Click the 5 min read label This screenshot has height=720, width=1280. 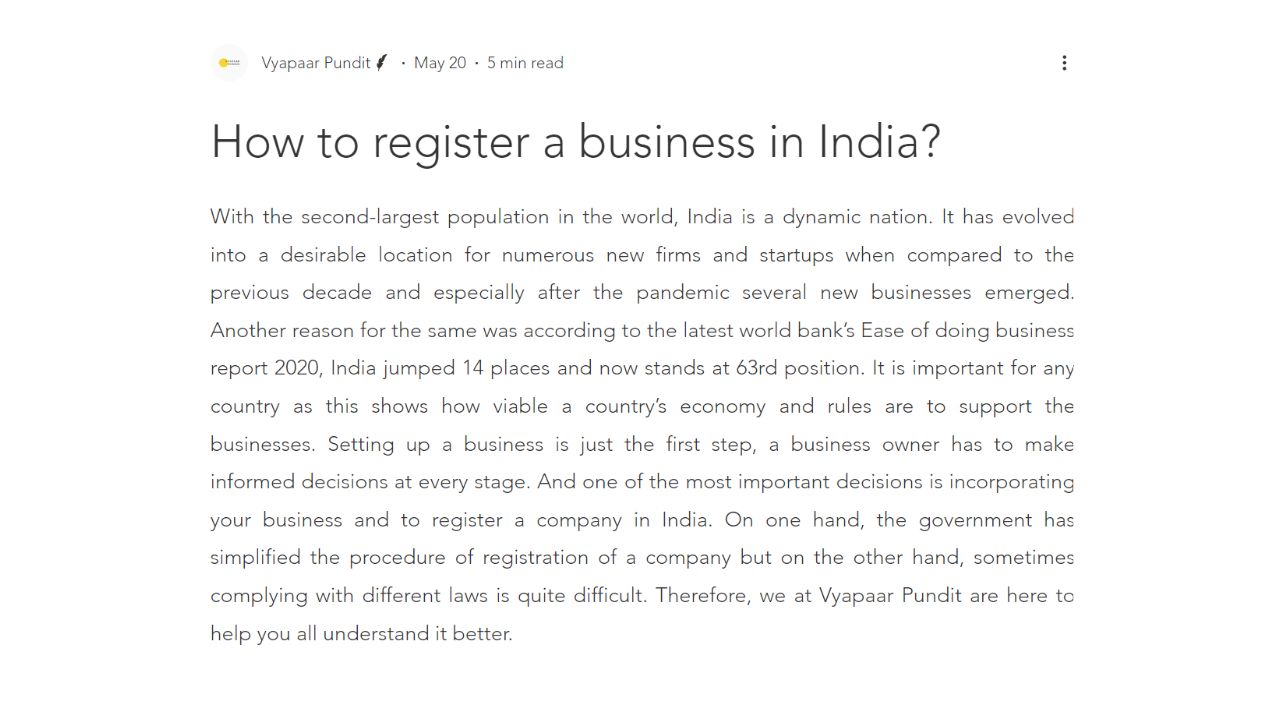[x=525, y=63]
